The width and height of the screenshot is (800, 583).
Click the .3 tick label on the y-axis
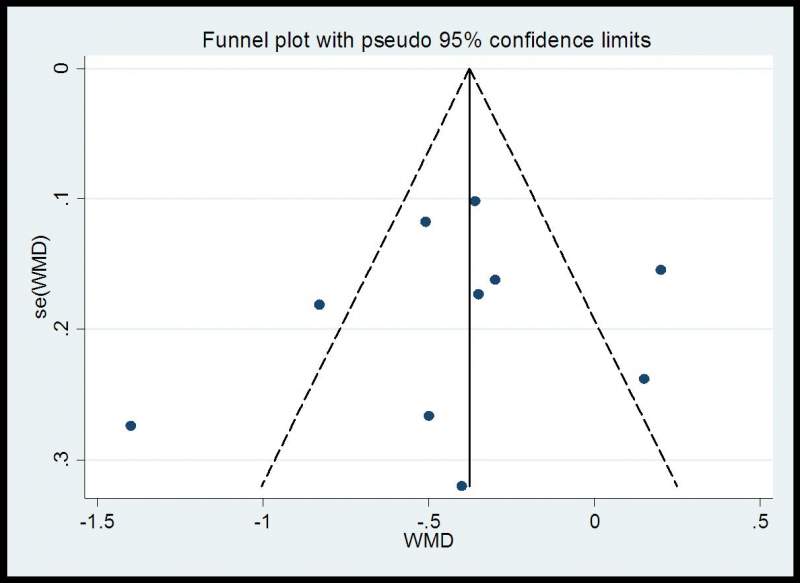pyautogui.click(x=64, y=460)
